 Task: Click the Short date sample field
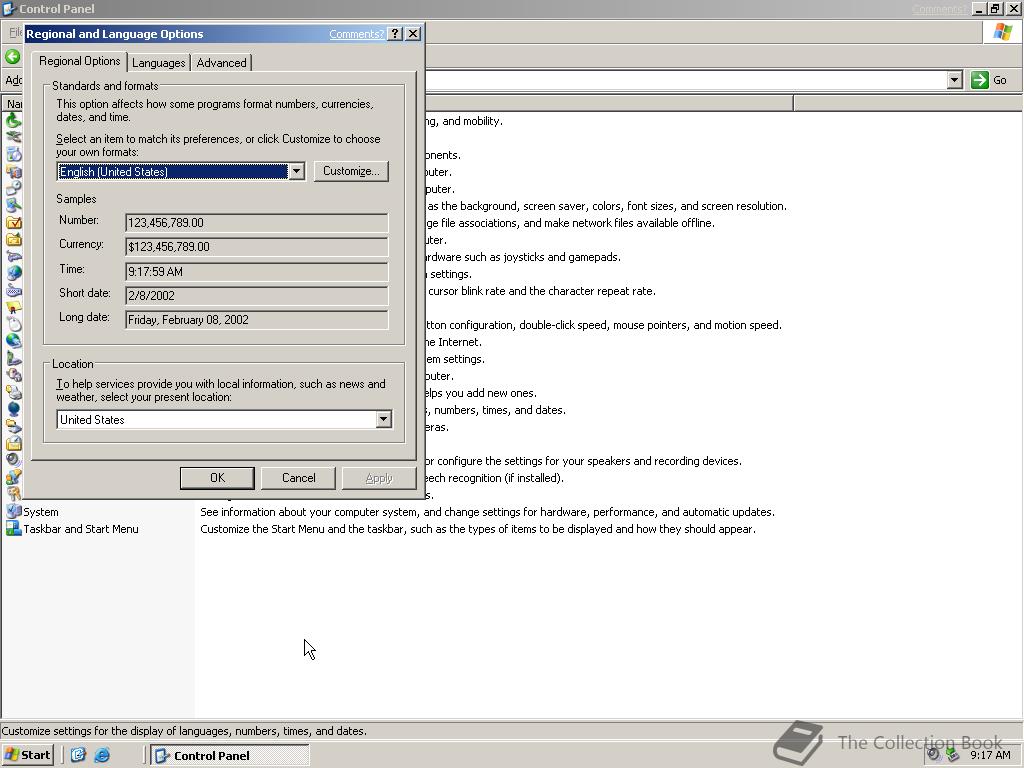(x=257, y=296)
